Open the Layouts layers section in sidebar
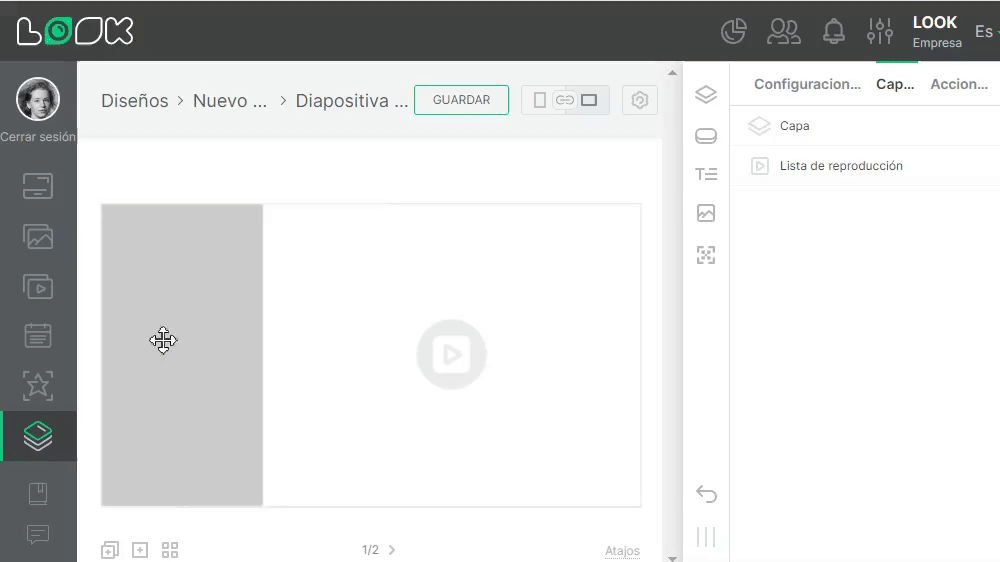This screenshot has height=562, width=1000. pos(38,436)
